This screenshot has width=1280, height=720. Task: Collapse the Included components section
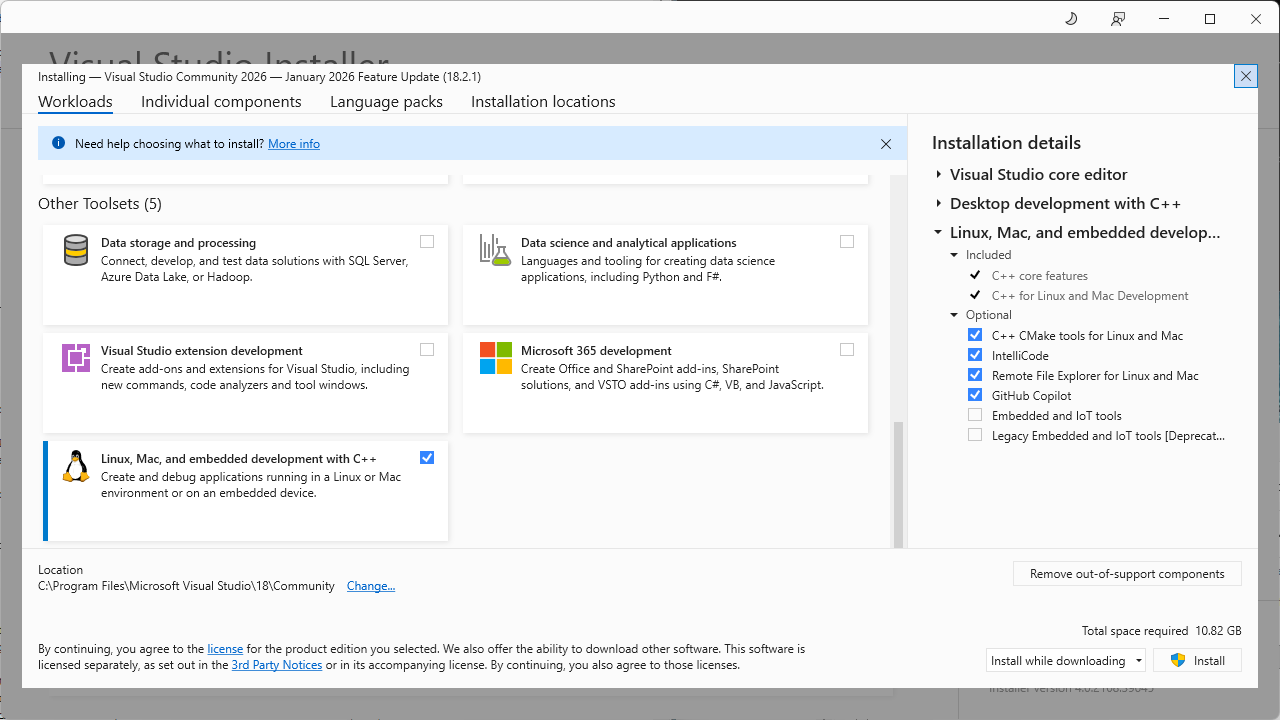click(x=955, y=255)
